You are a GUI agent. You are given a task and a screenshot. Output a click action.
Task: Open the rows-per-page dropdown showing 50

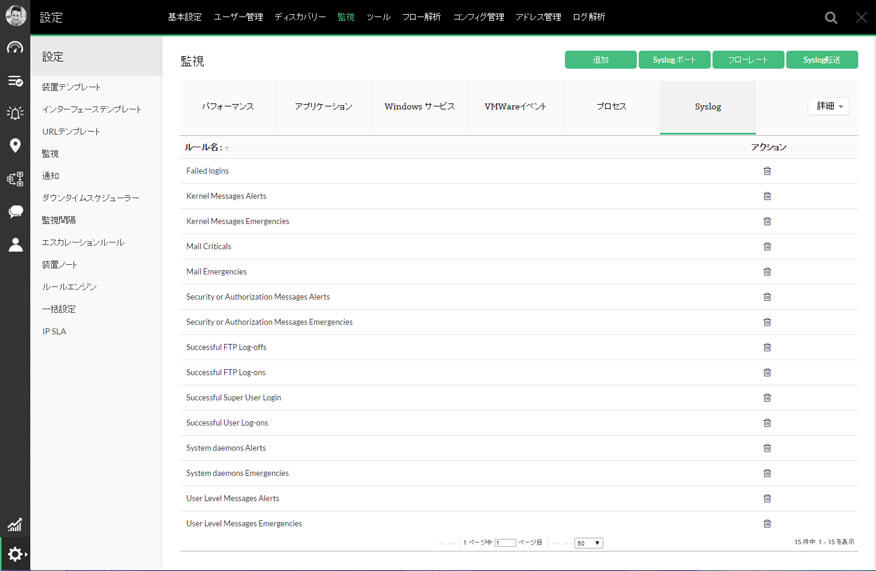coord(588,543)
